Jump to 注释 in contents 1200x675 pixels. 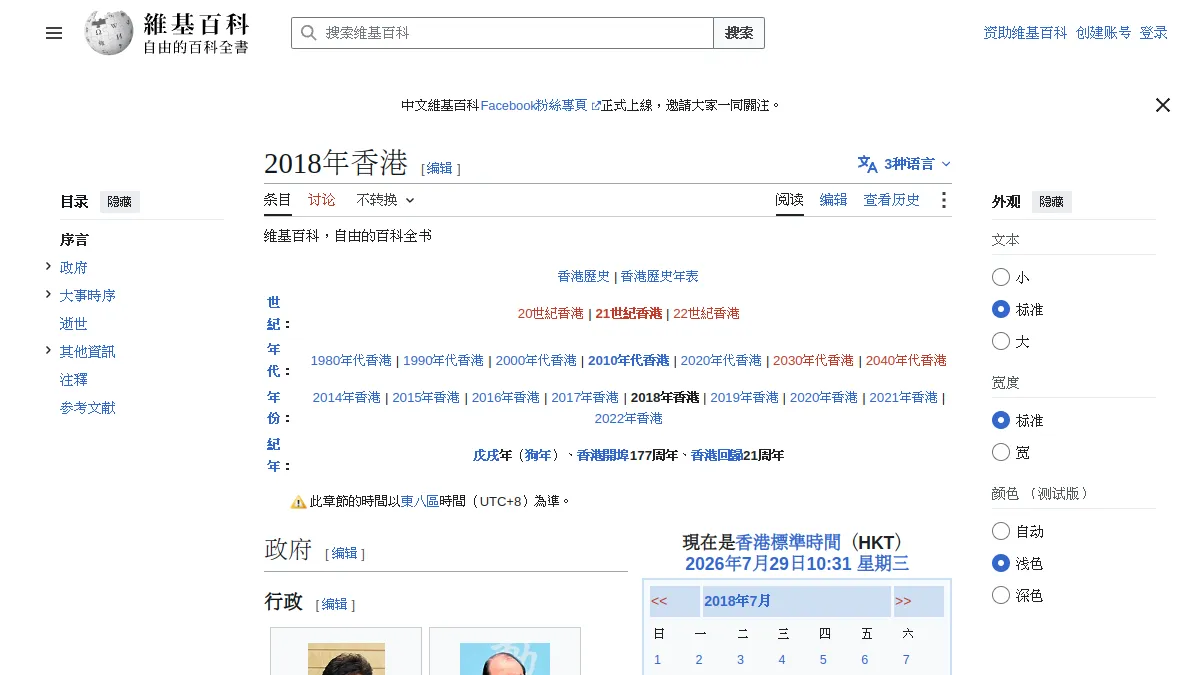click(x=74, y=380)
